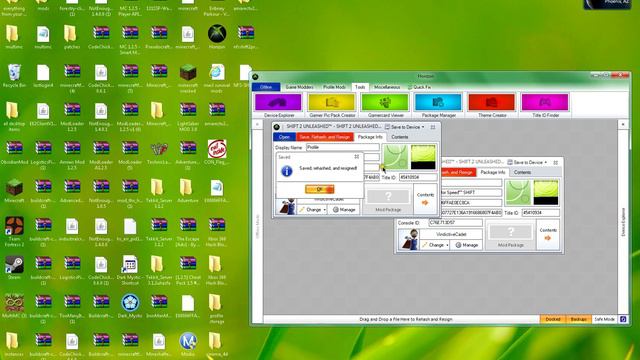Click the Console ID field in rear window
Screen dimensions: 640x360
455,223
